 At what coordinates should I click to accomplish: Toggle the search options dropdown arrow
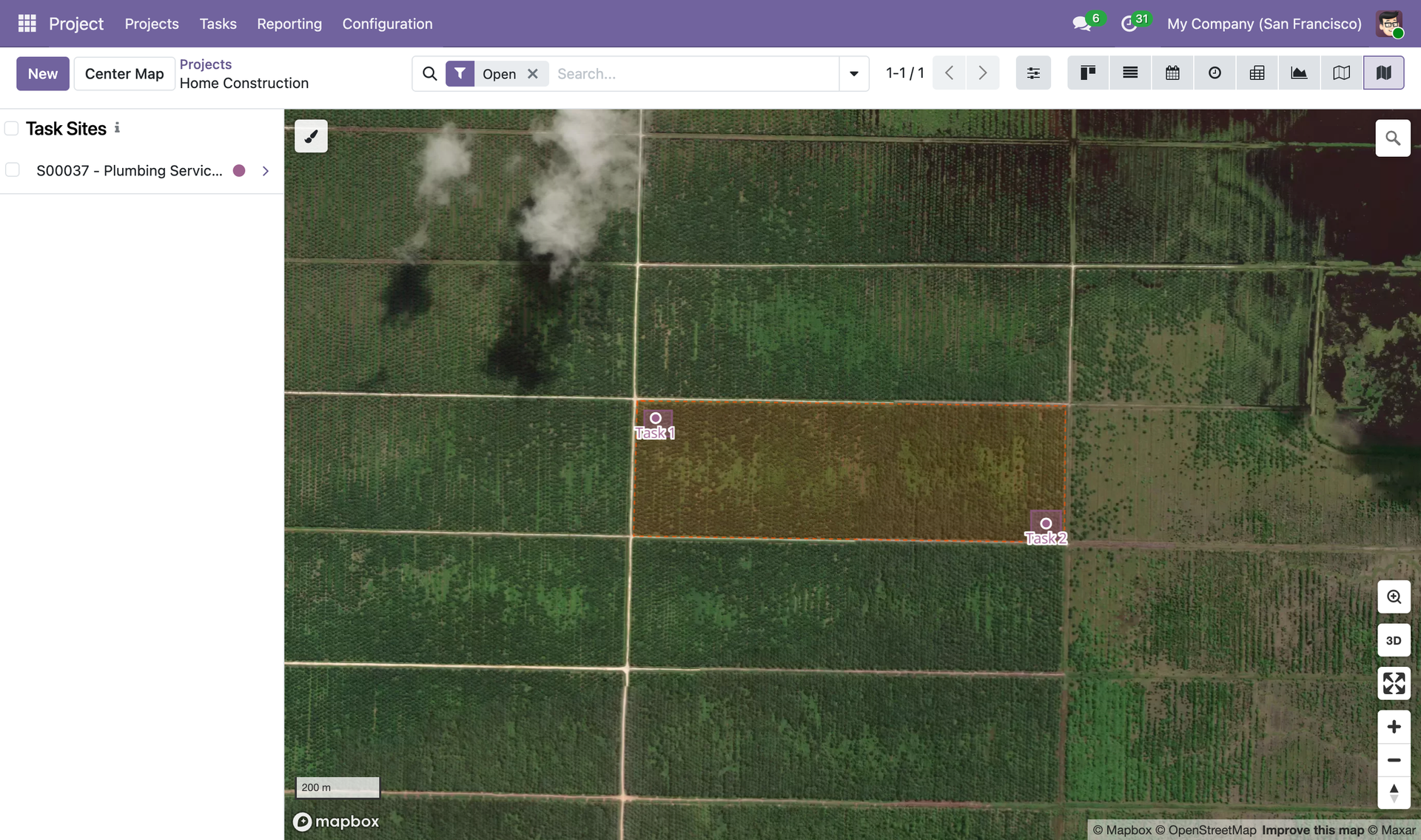click(x=853, y=73)
